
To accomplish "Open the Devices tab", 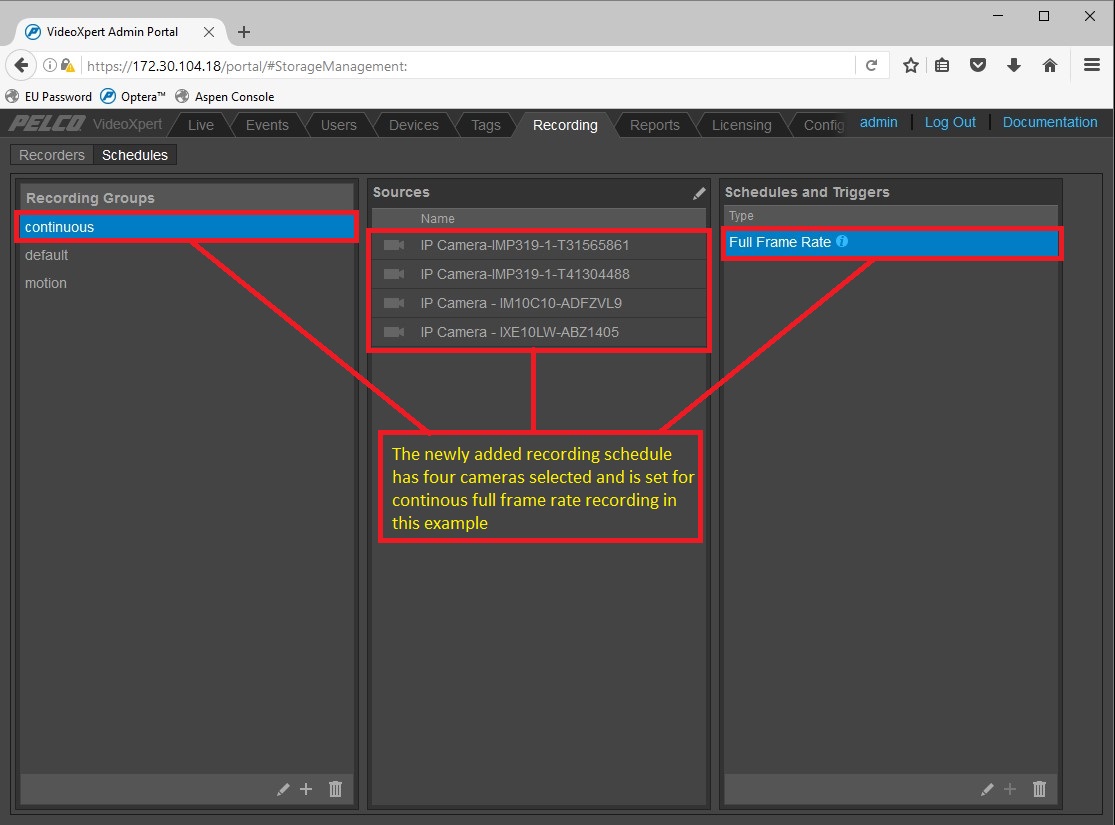I will coord(413,125).
